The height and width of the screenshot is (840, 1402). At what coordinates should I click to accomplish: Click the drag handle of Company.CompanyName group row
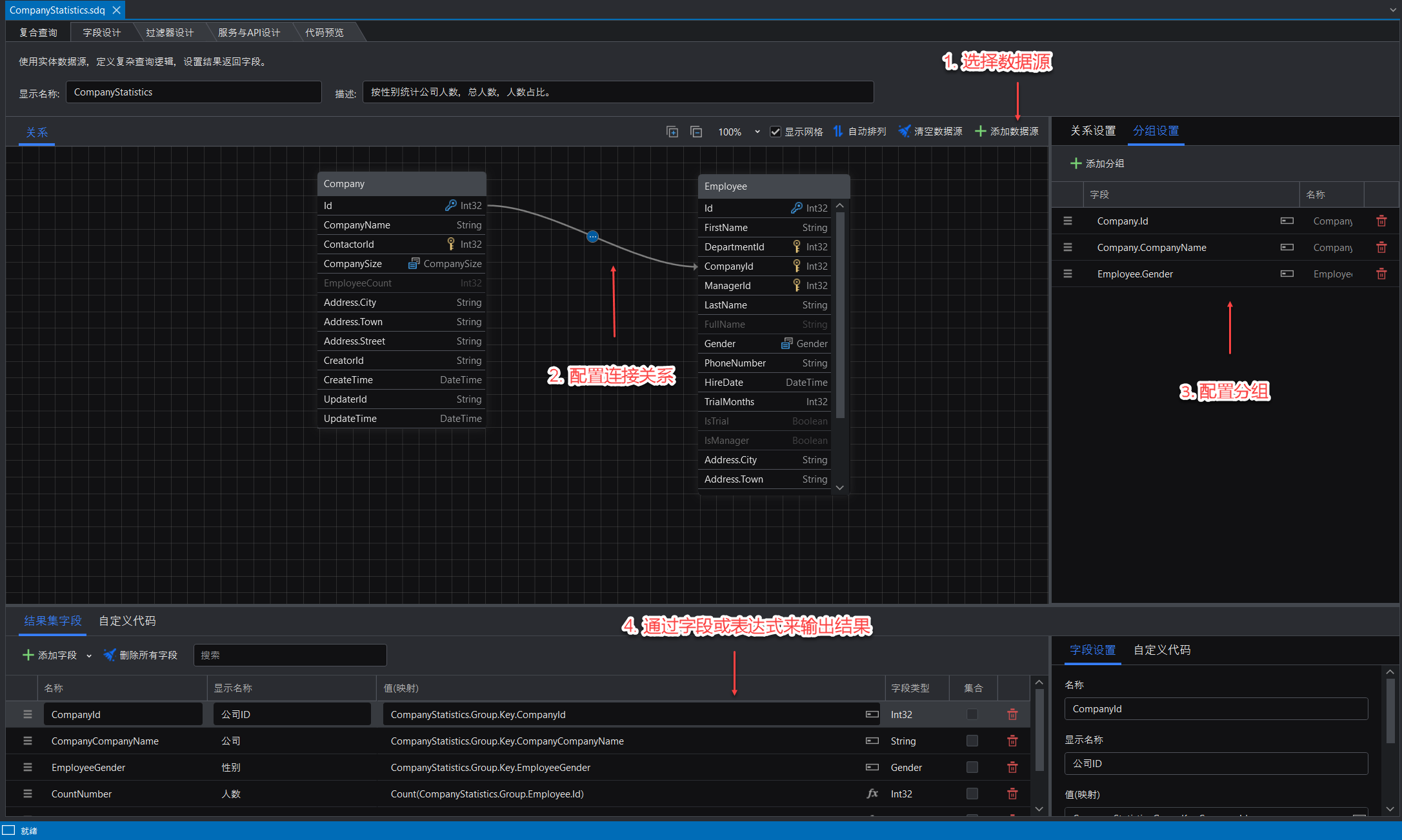tap(1068, 248)
